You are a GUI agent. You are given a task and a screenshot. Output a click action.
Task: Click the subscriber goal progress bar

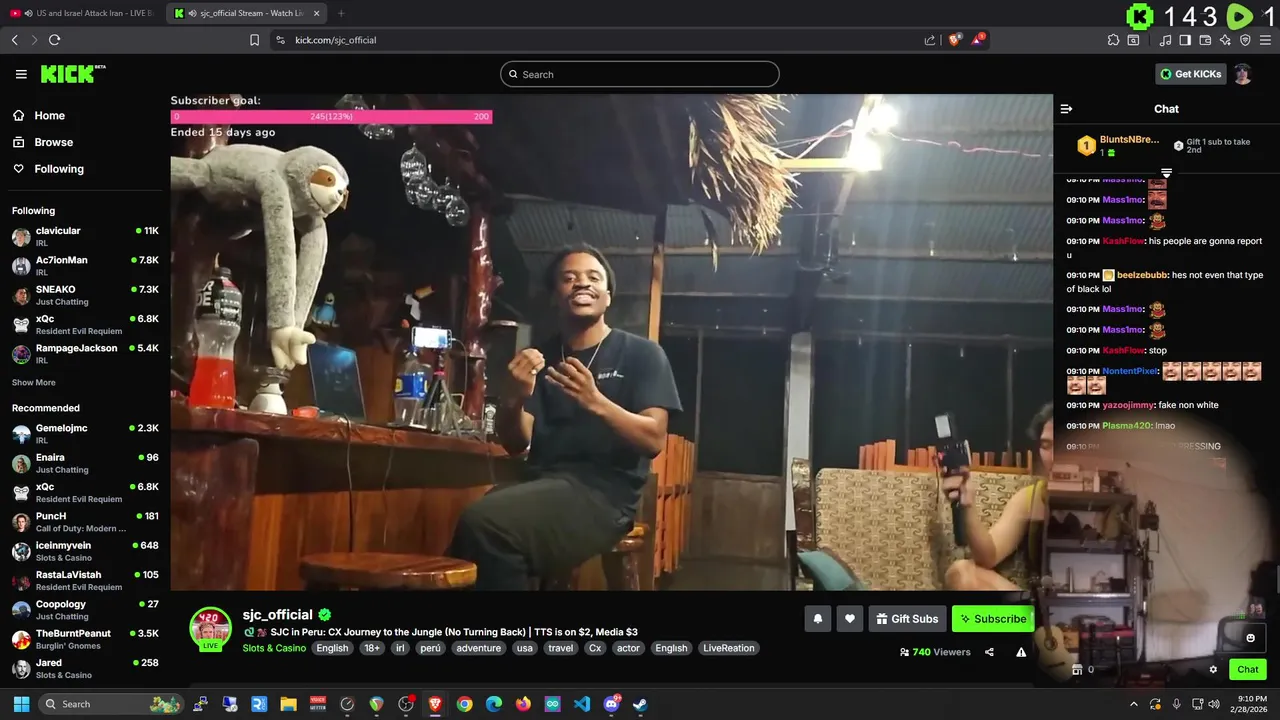pos(331,117)
